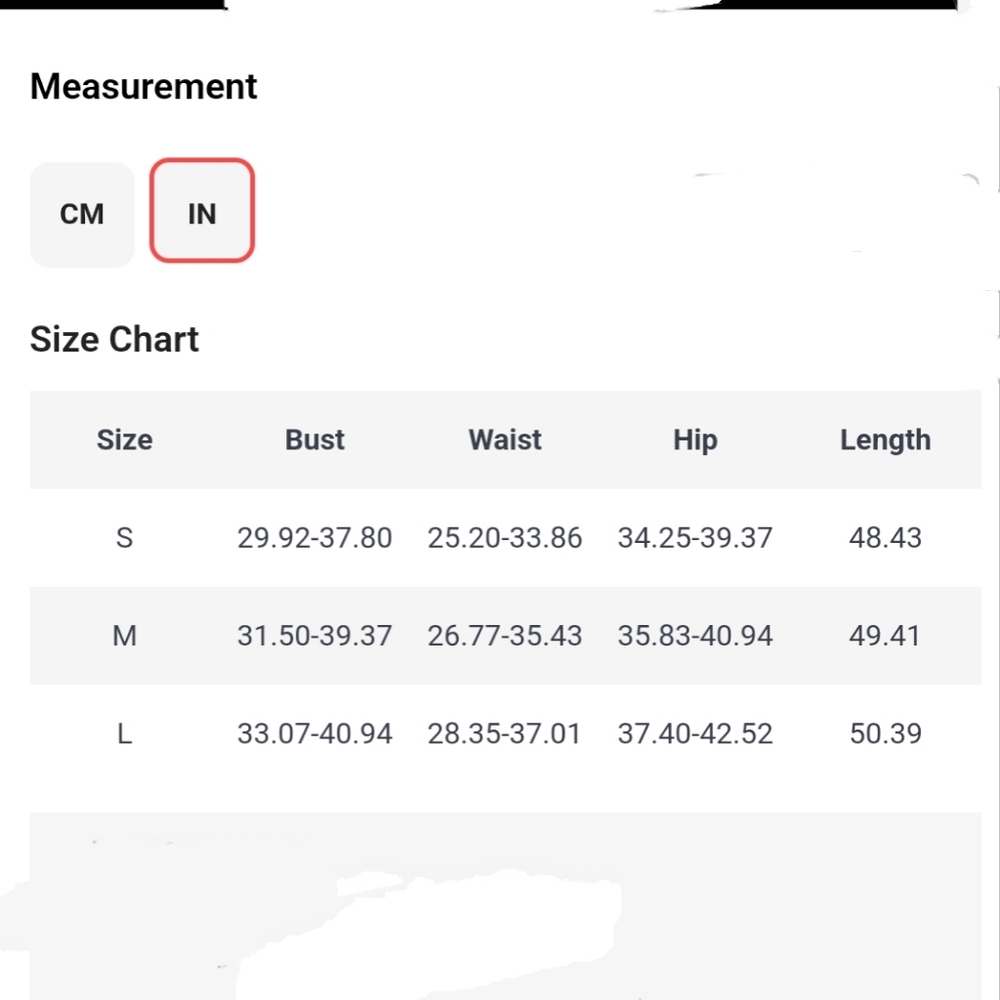Viewport: 1000px width, 1000px height.
Task: Switch measurement units to CM
Action: pos(82,214)
